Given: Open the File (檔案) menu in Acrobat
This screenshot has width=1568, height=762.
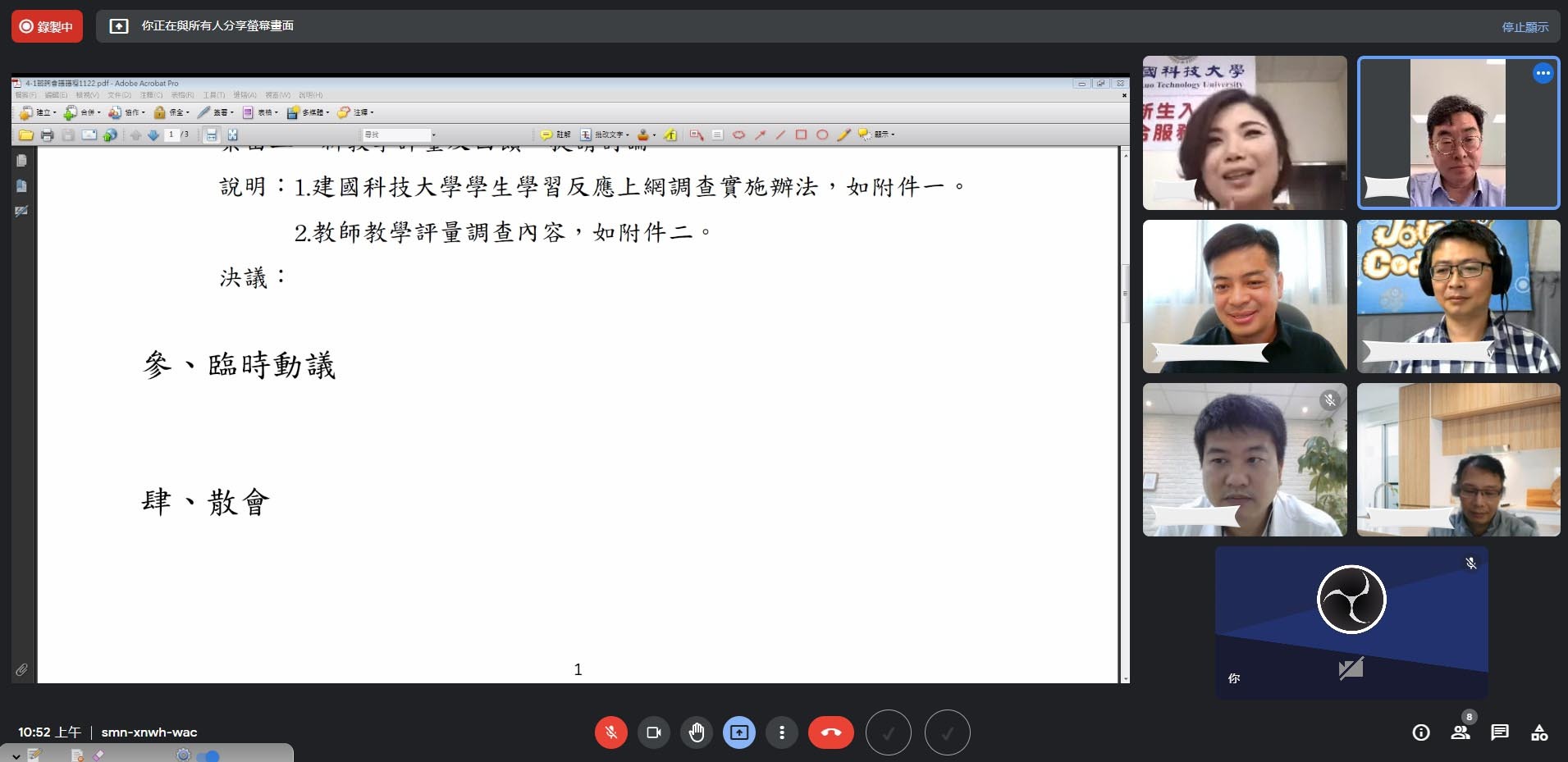Looking at the screenshot, I should pyautogui.click(x=25, y=95).
